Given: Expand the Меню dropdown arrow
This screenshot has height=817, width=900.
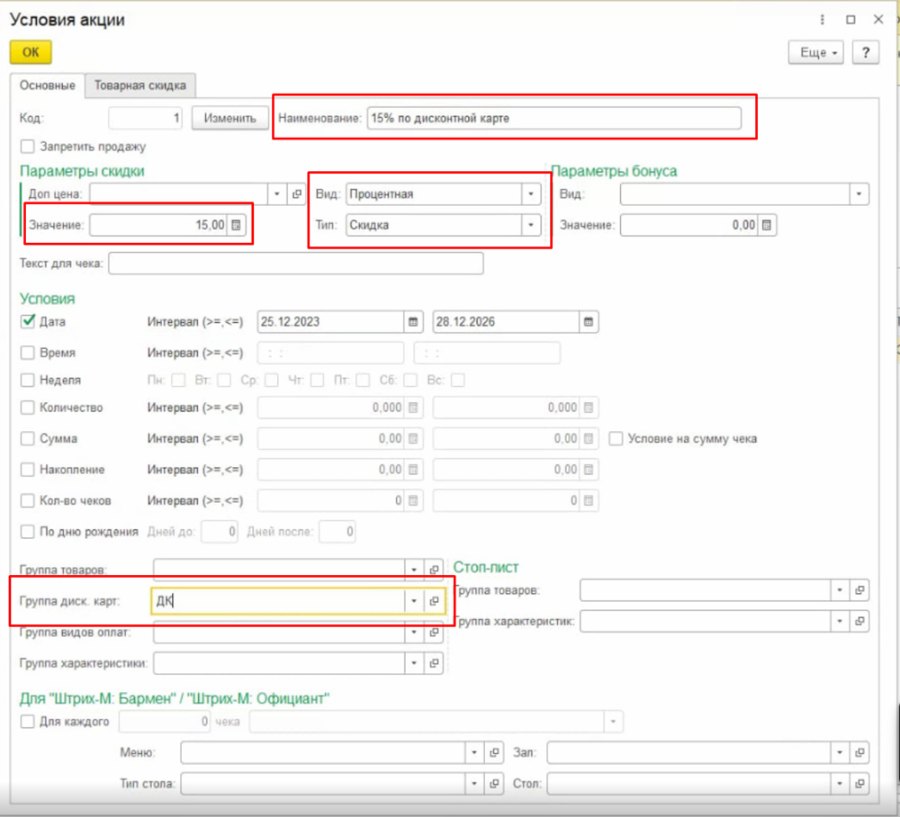Looking at the screenshot, I should [474, 752].
